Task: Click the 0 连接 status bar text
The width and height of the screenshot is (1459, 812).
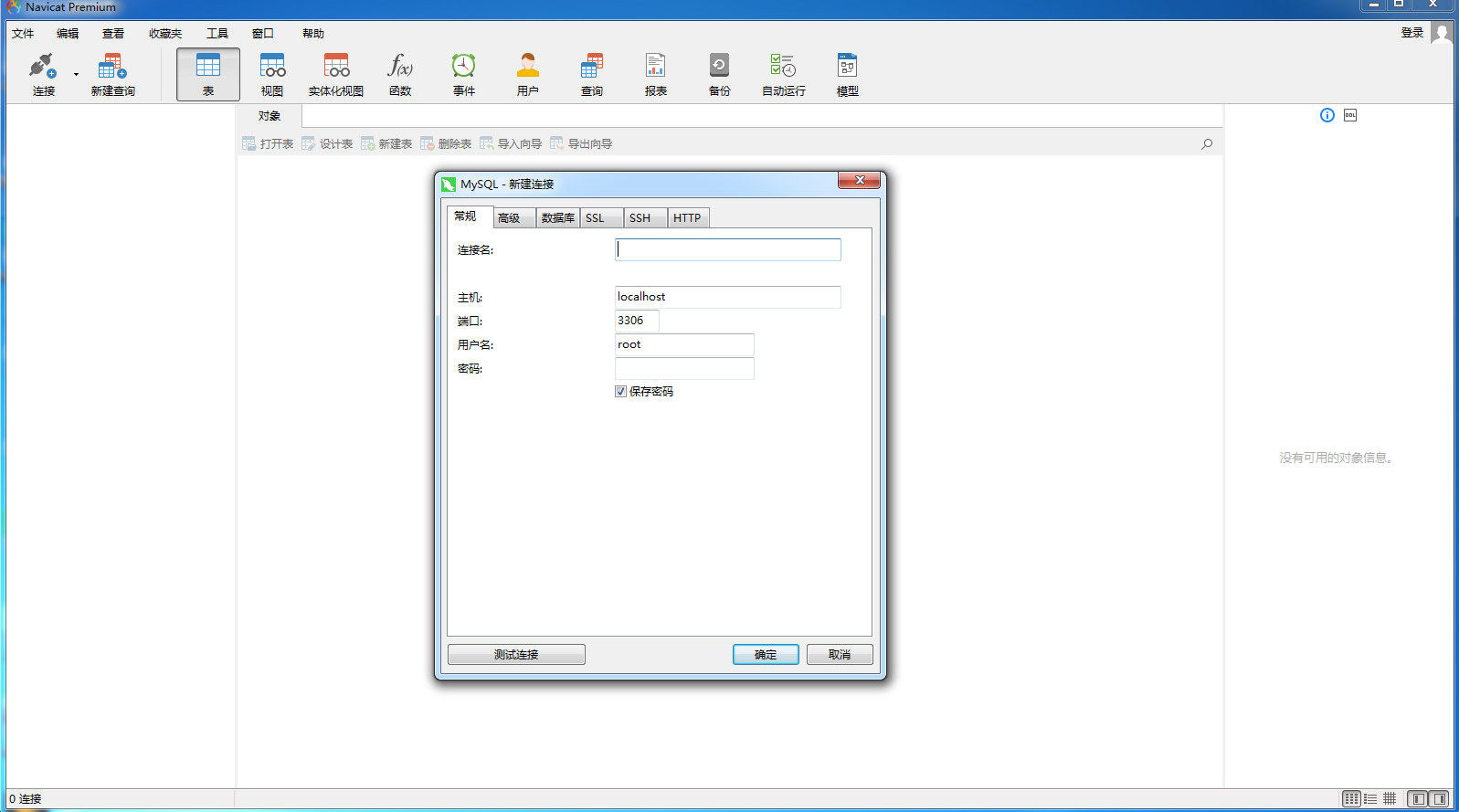Action: click(x=26, y=799)
